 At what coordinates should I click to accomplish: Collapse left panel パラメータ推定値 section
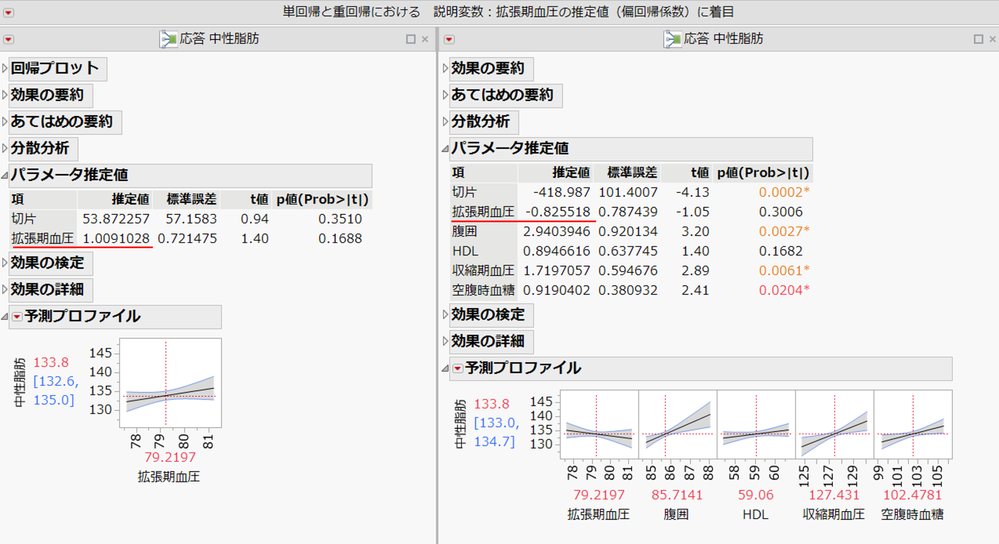click(x=4, y=175)
